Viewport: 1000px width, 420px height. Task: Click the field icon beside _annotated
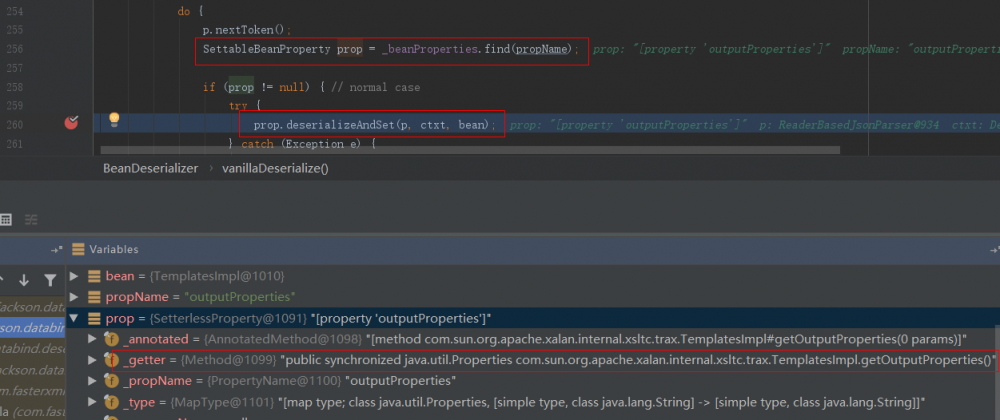coord(112,339)
